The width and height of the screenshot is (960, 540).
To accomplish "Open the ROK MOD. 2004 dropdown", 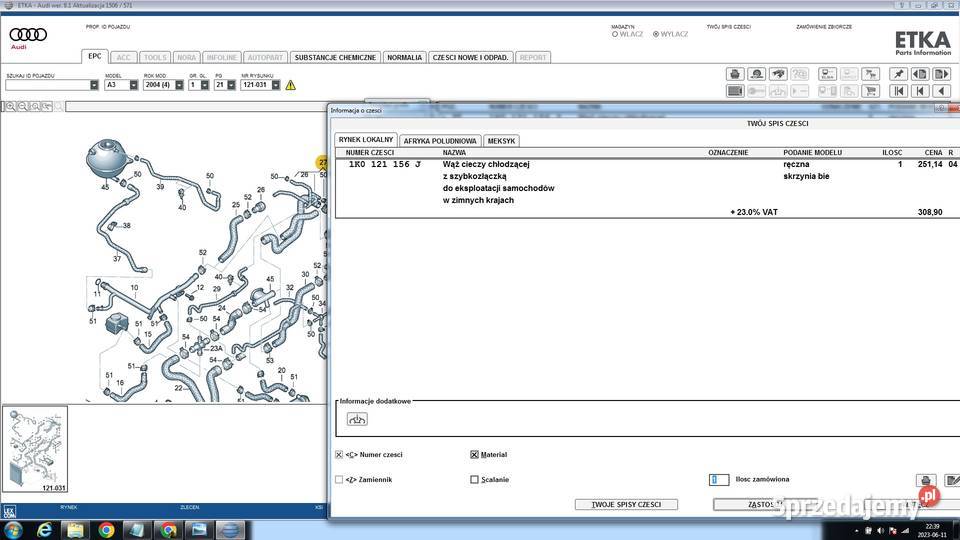I will pyautogui.click(x=179, y=85).
